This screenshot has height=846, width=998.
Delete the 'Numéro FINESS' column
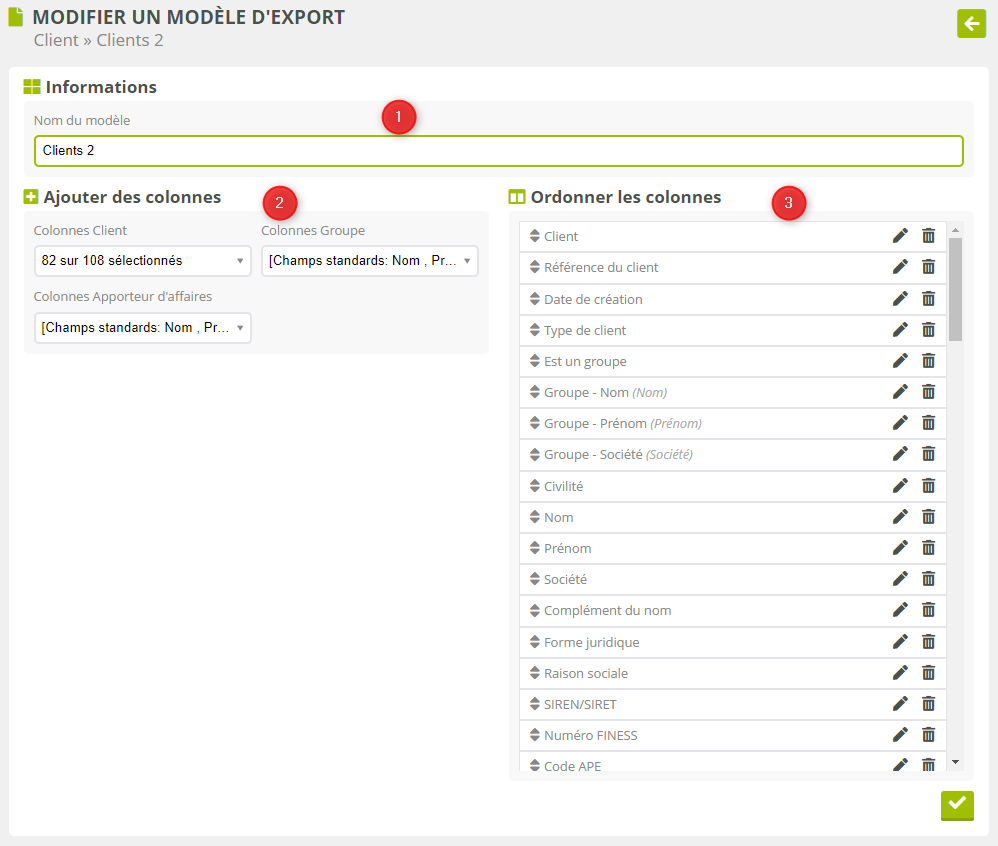[x=928, y=734]
